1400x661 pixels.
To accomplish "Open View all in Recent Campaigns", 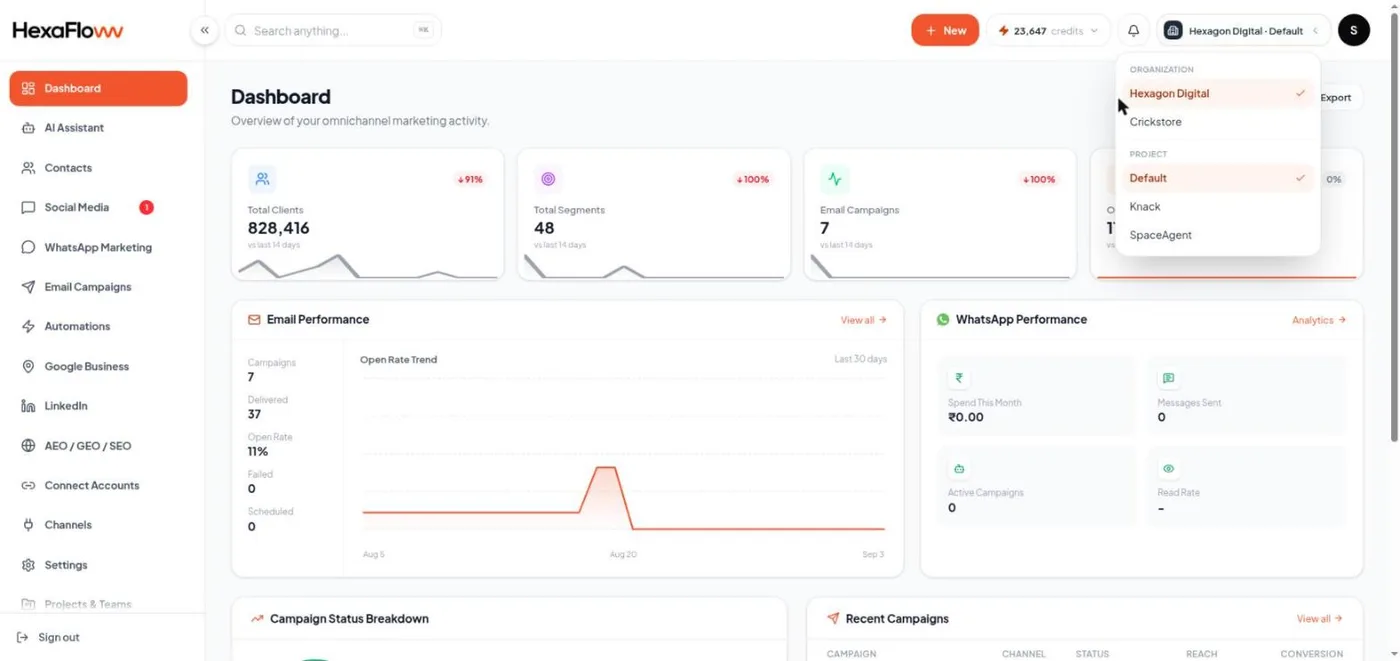I will click(1320, 619).
